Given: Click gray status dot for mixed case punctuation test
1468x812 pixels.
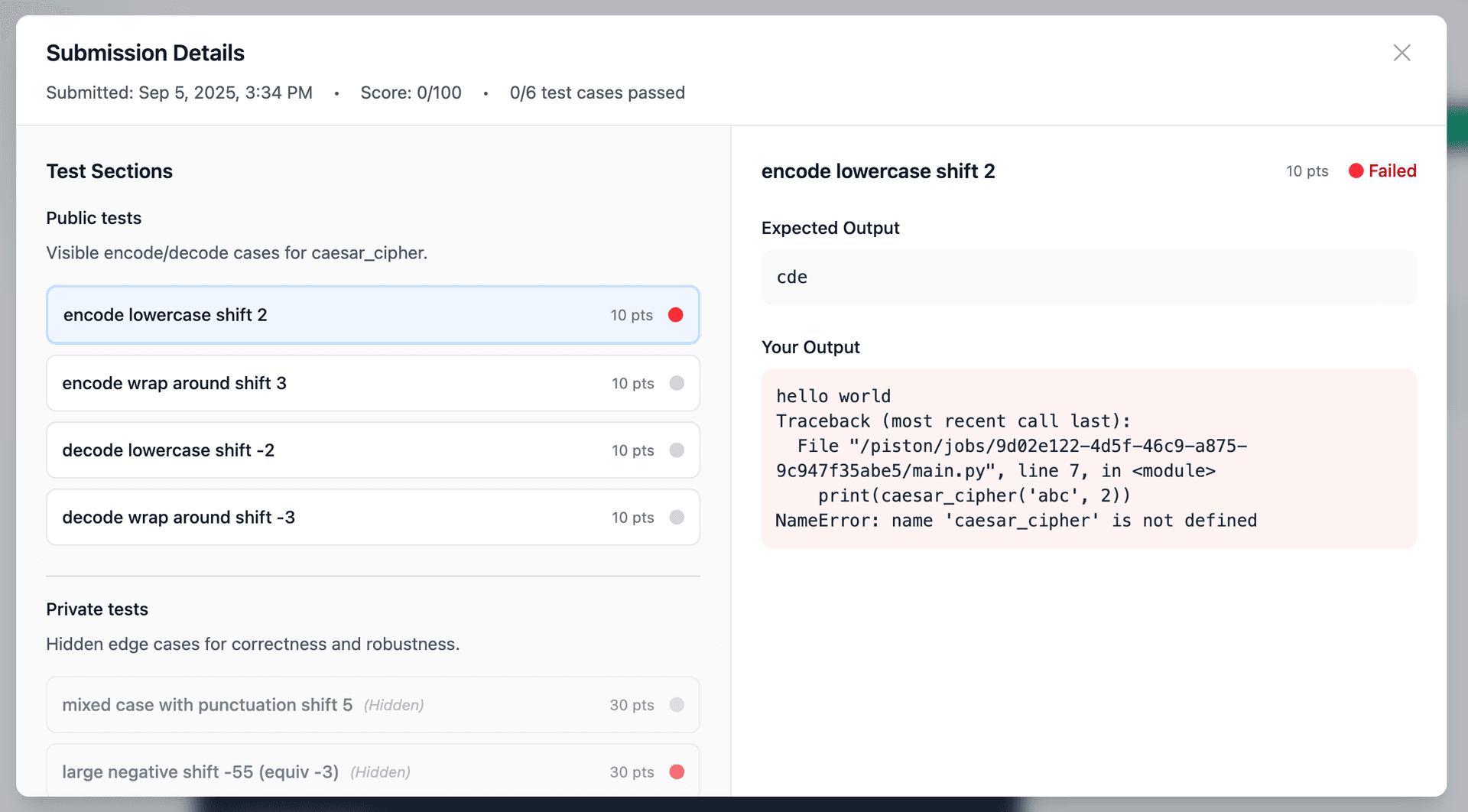Looking at the screenshot, I should pyautogui.click(x=677, y=705).
